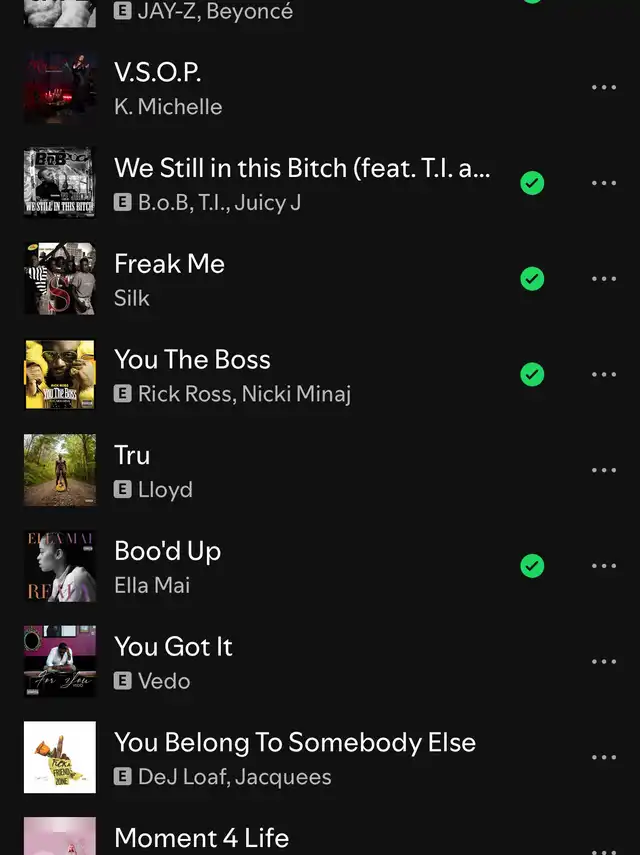
Task: Open more options for V.S.O.P.
Action: 603,87
